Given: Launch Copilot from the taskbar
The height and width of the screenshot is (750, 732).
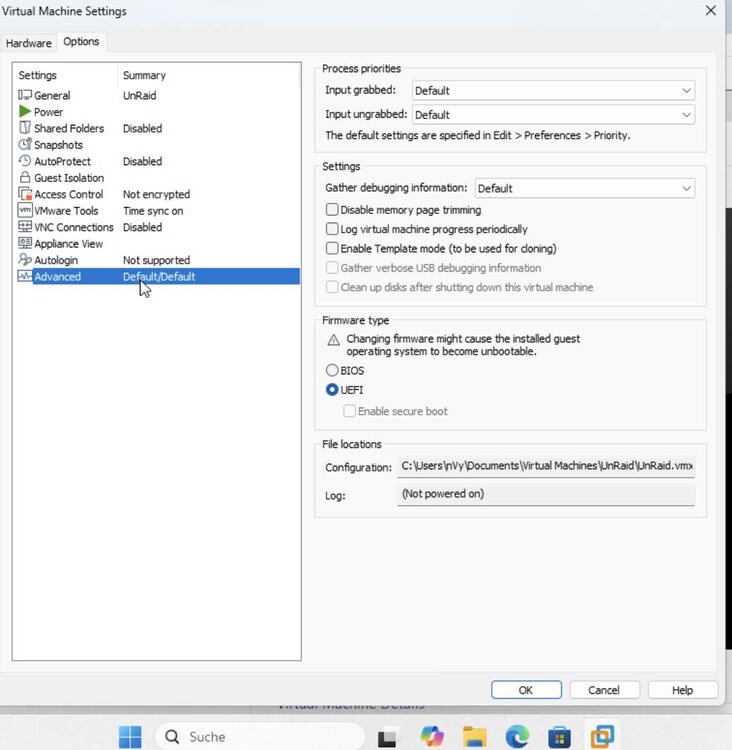Looking at the screenshot, I should pos(432,737).
